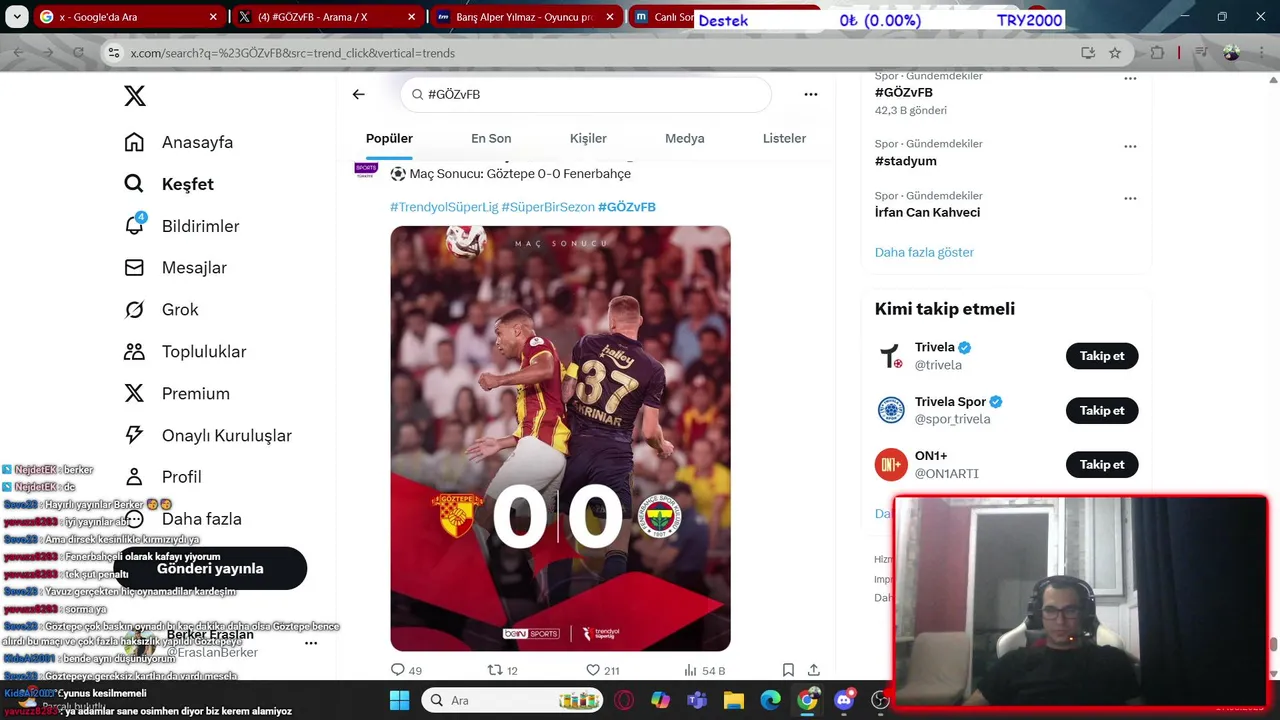
Task: Open the tab search dropdown arrow
Action: coord(15,17)
